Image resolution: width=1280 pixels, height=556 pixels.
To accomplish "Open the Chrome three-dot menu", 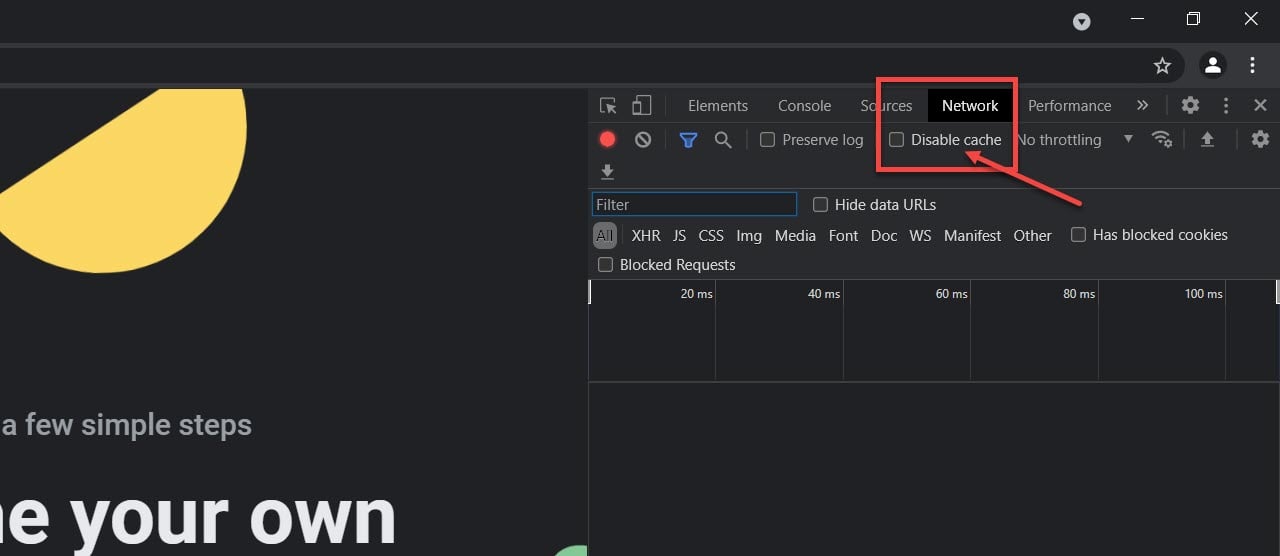I will coord(1252,66).
